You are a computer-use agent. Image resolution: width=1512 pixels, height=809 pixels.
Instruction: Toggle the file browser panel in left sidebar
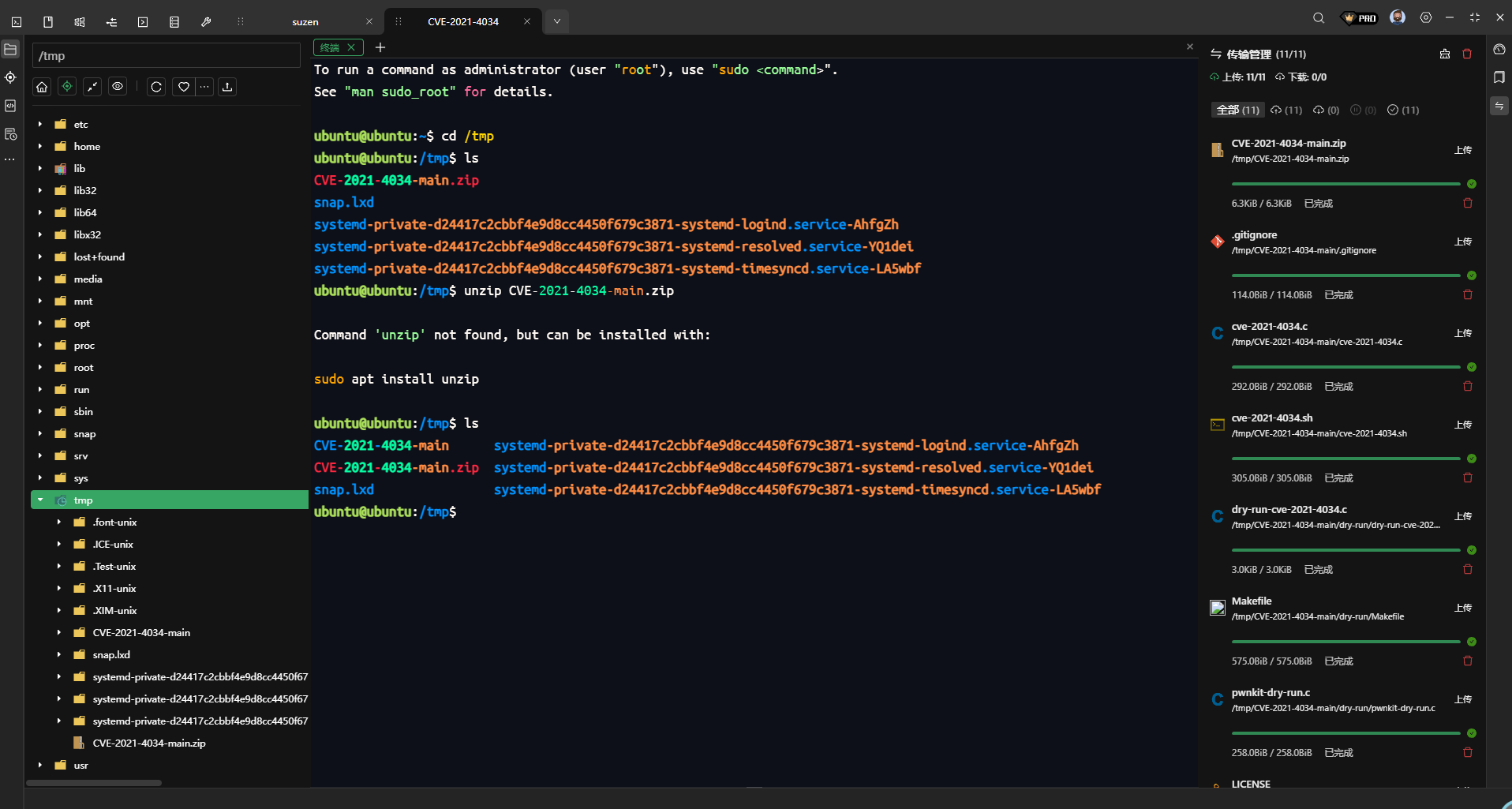[10, 50]
